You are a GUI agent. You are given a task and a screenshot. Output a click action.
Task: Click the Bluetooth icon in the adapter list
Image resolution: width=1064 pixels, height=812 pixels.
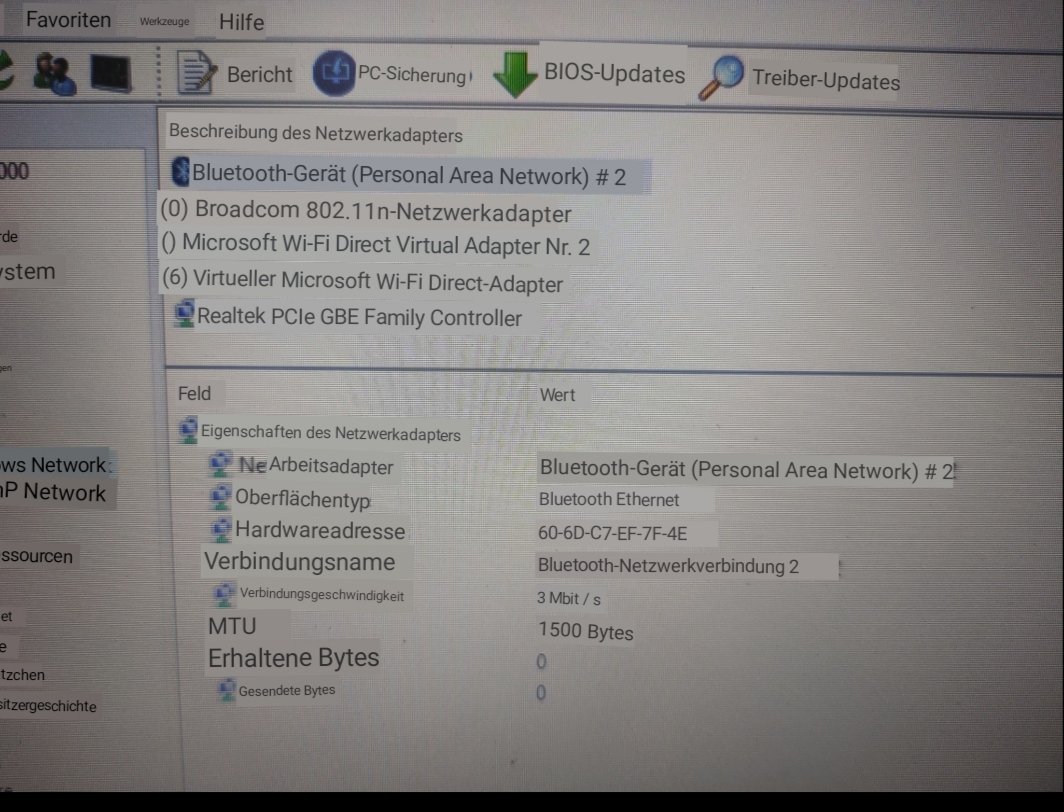click(180, 172)
